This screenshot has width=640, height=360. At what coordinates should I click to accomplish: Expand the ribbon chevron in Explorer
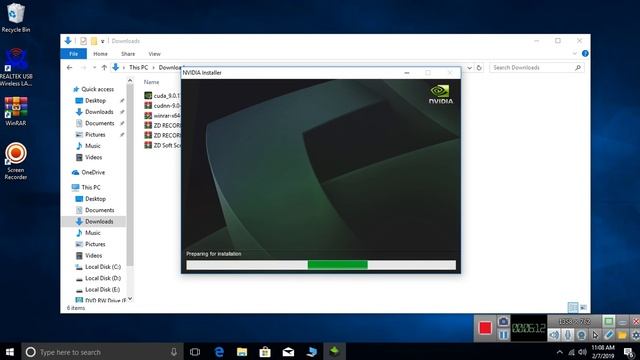coord(575,53)
